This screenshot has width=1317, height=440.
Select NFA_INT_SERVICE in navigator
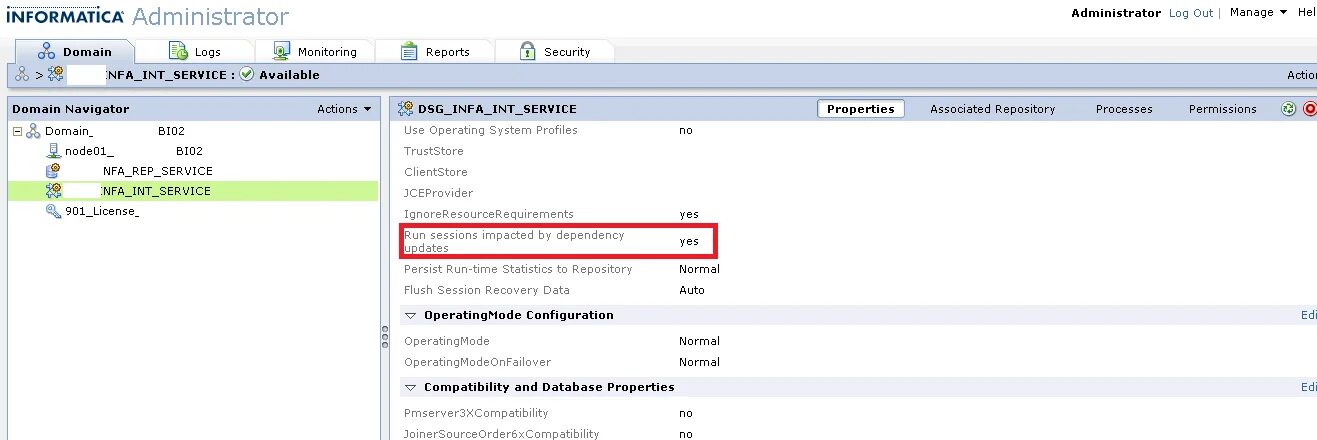point(157,191)
